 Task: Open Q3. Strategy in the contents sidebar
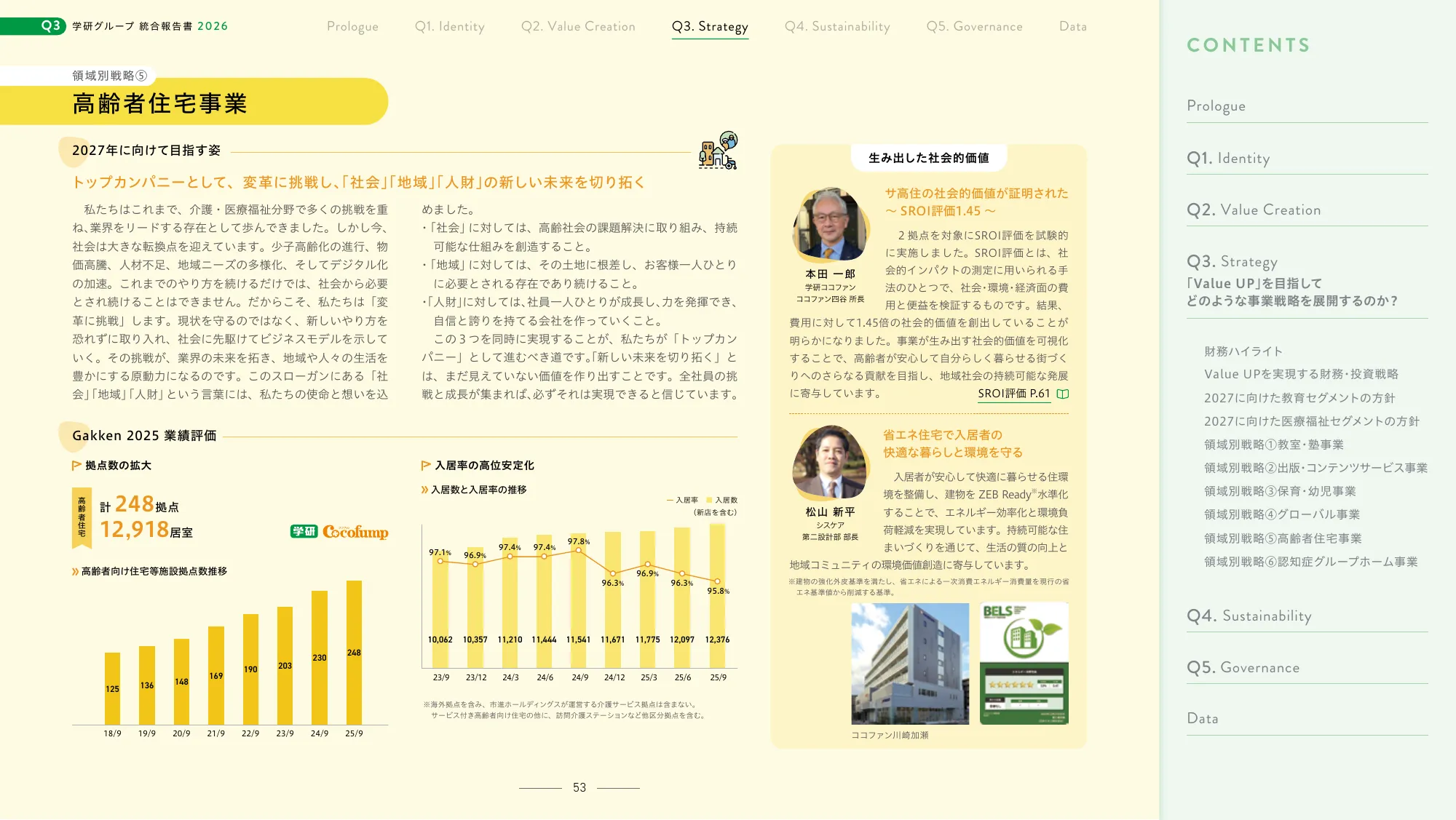[x=1232, y=261]
